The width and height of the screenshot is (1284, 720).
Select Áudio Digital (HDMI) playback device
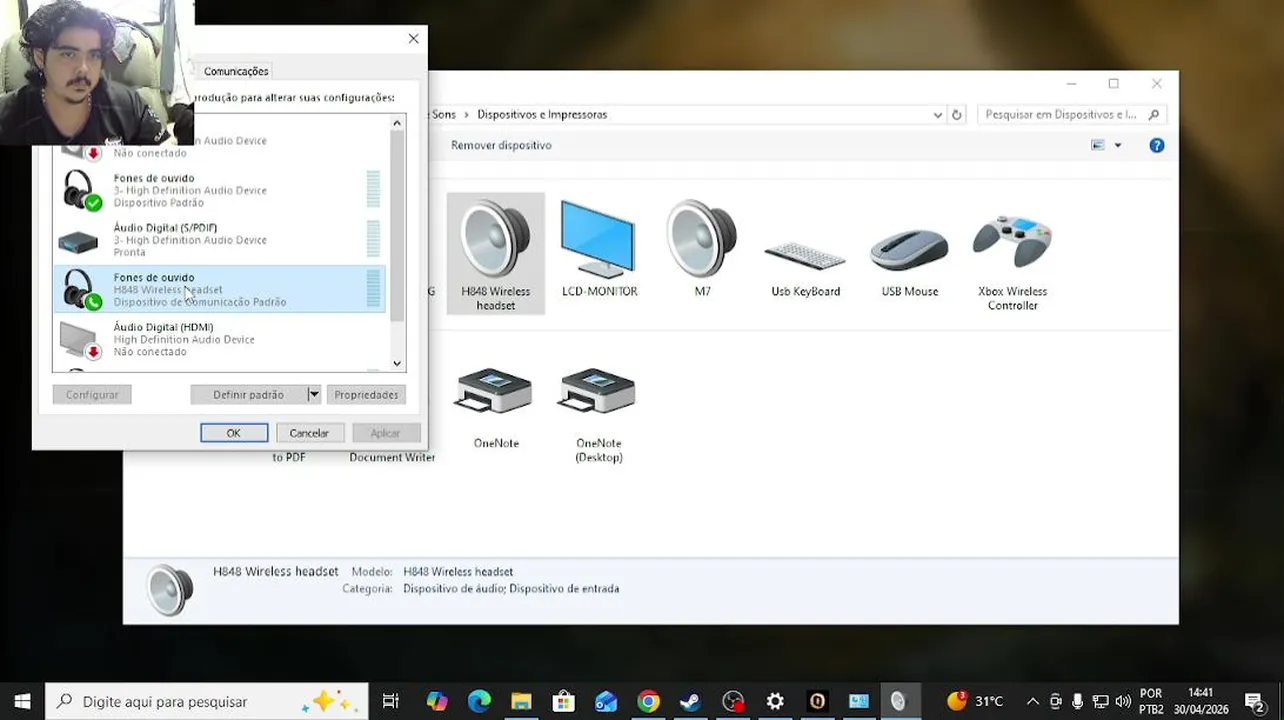coord(219,339)
